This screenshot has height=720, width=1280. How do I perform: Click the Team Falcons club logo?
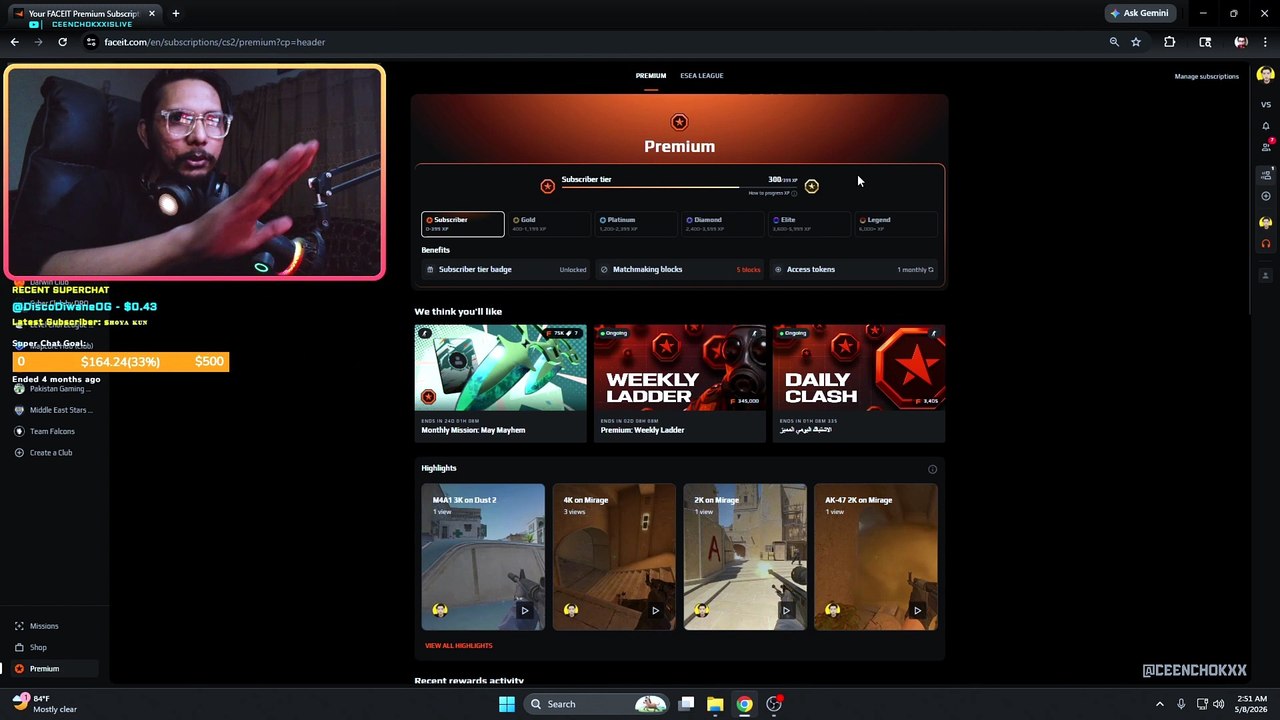tap(19, 431)
